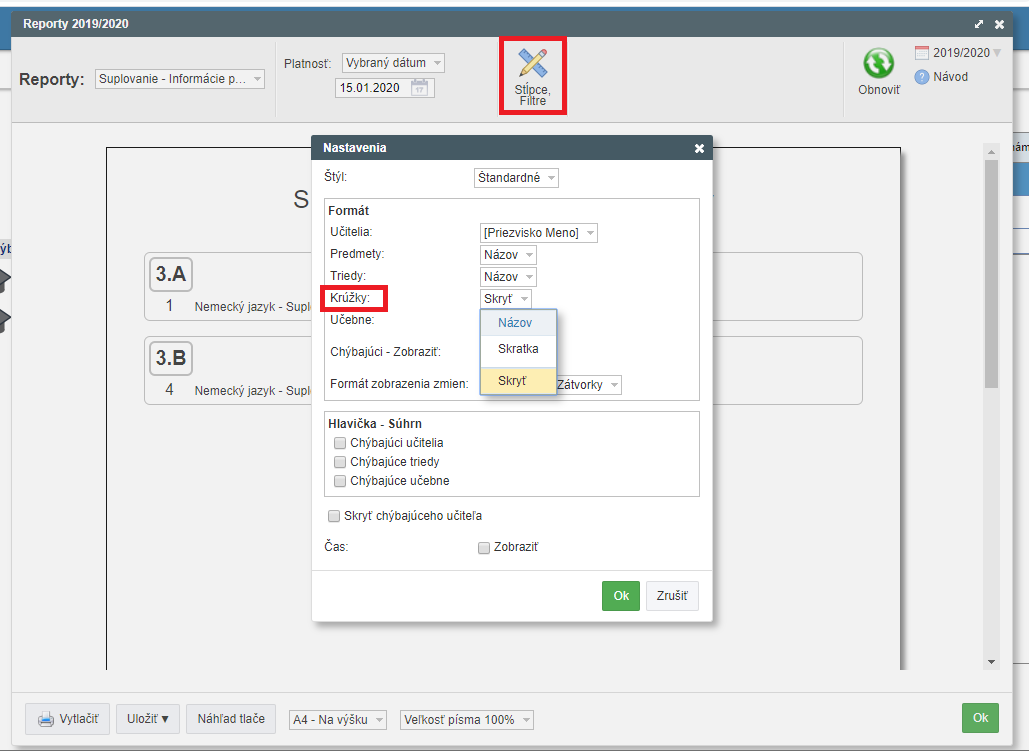Close the Nastavenia dialog with X
Viewport: 1029px width, 751px height.
coord(699,148)
